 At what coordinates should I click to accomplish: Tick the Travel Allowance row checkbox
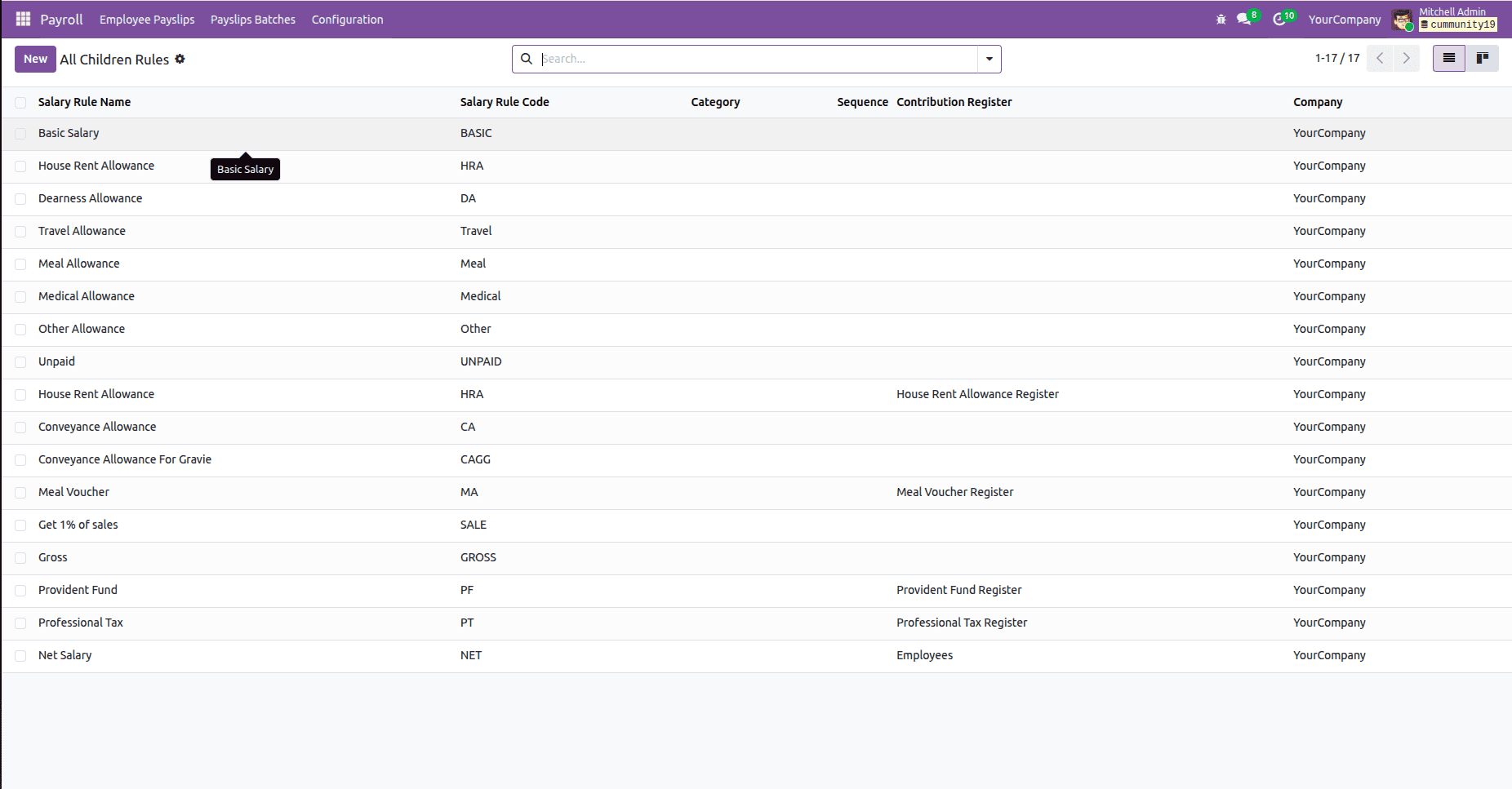click(x=20, y=232)
